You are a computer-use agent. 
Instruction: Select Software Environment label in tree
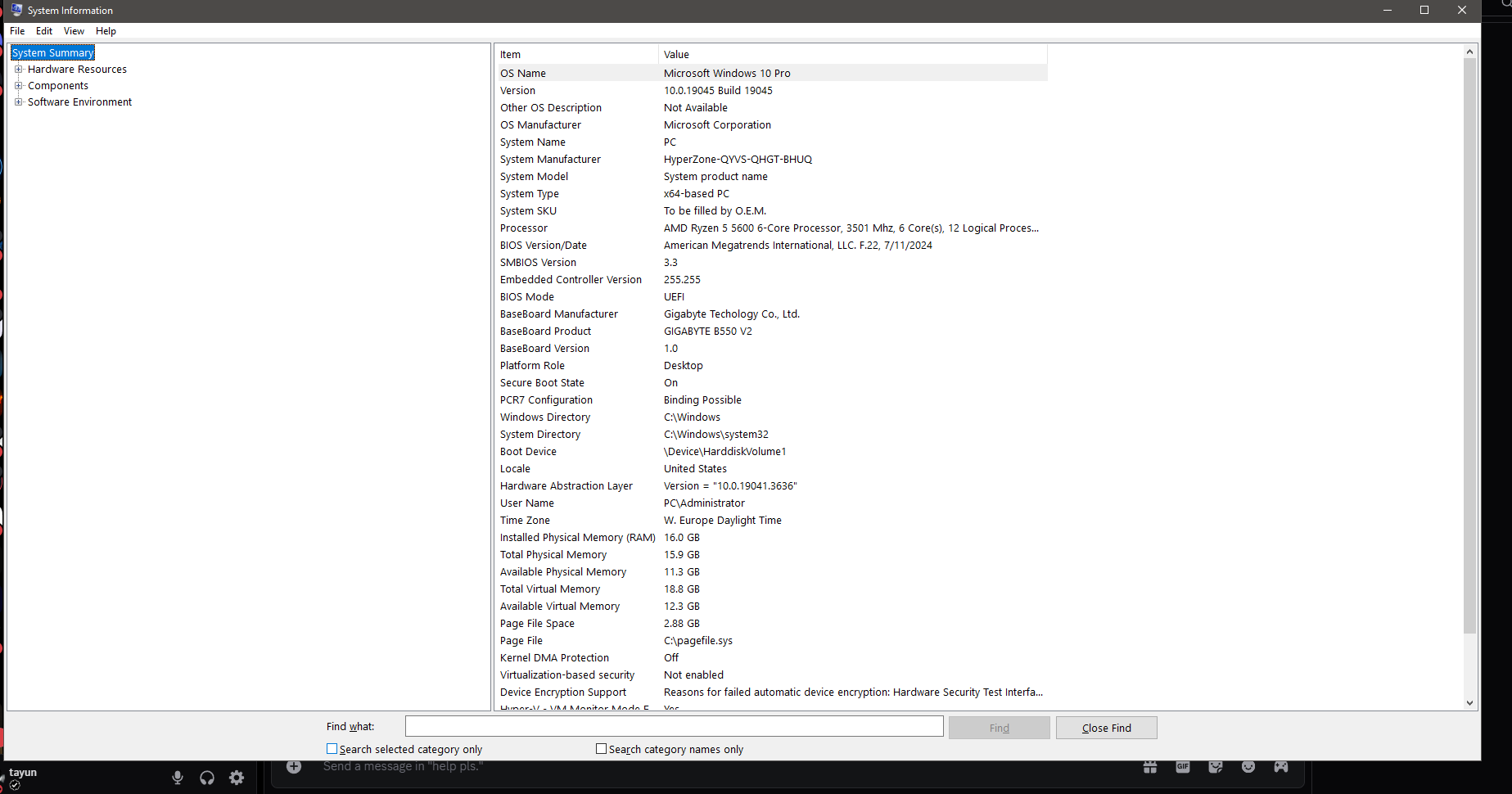coord(79,102)
